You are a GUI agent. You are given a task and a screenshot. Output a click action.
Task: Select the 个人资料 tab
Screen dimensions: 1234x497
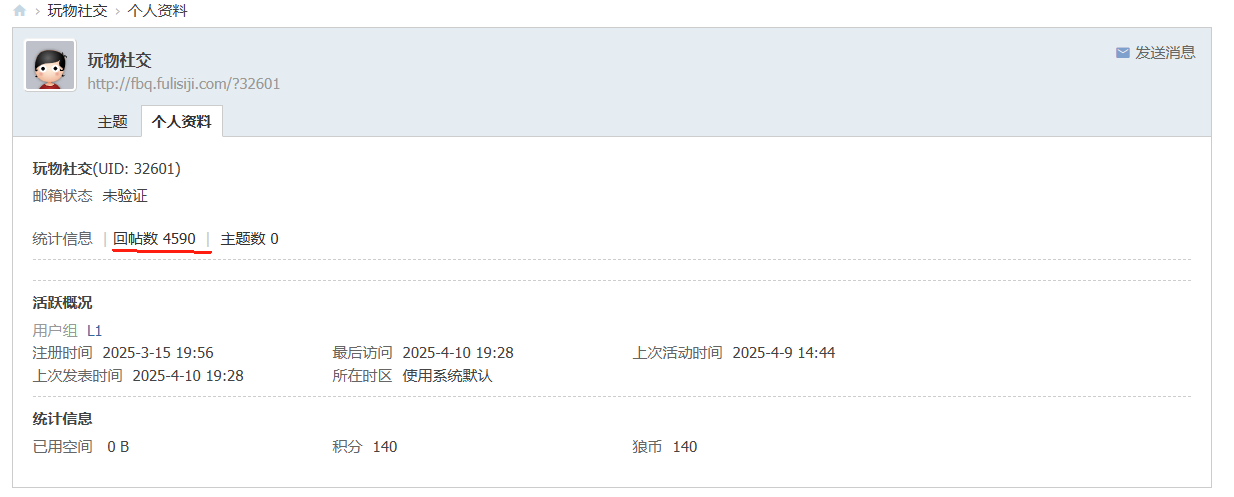(181, 122)
